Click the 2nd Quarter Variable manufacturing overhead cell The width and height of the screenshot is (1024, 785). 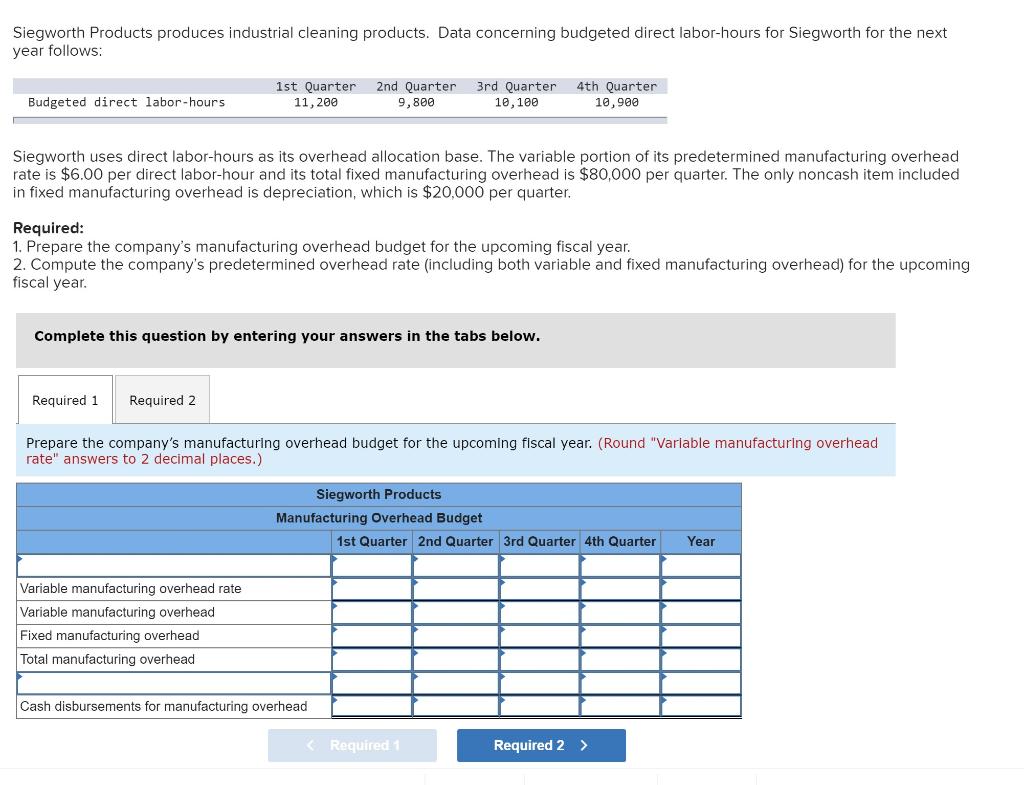455,612
